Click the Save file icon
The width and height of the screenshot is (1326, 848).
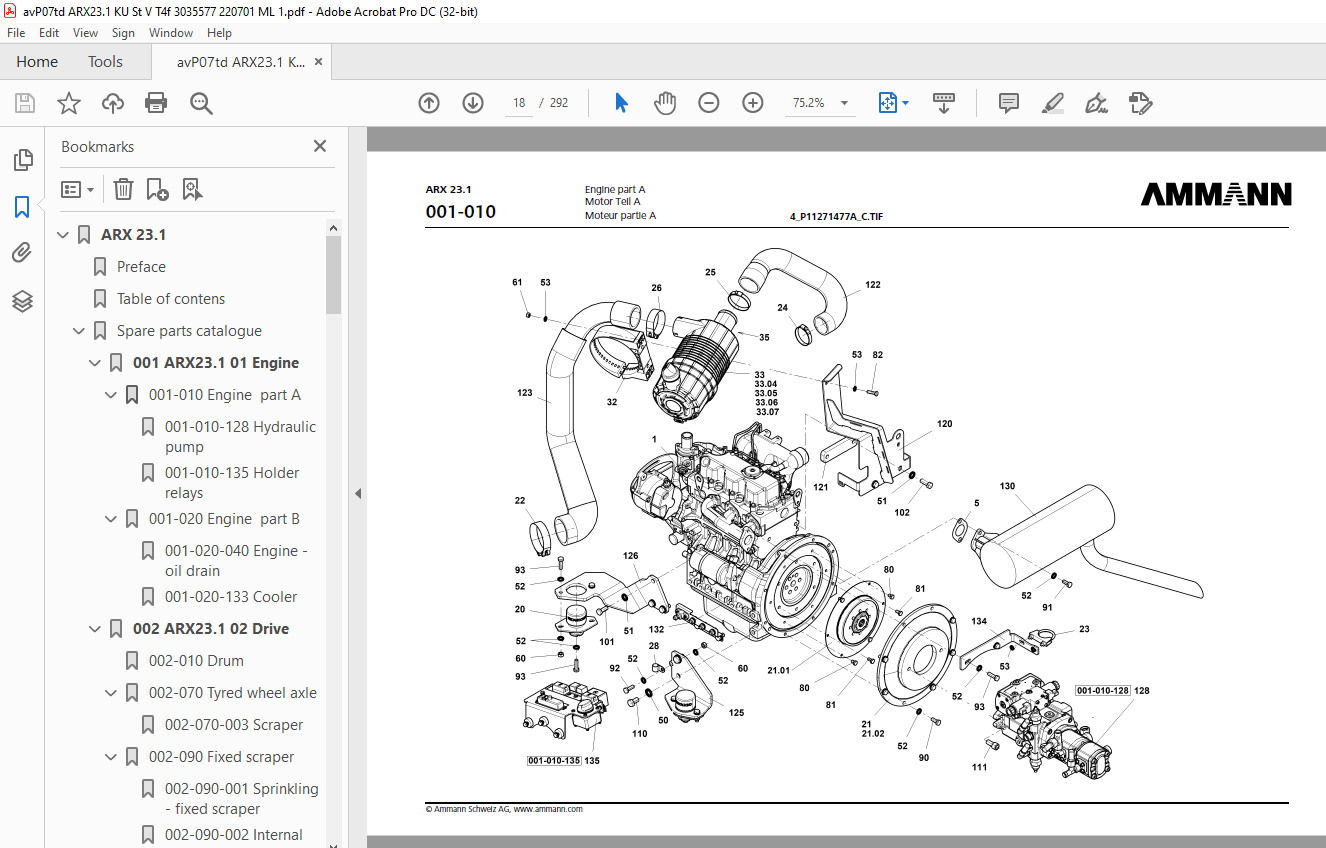(x=25, y=103)
